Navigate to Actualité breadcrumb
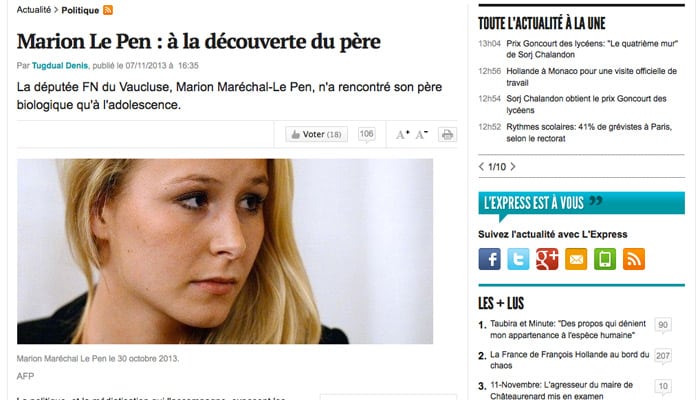 pos(34,9)
